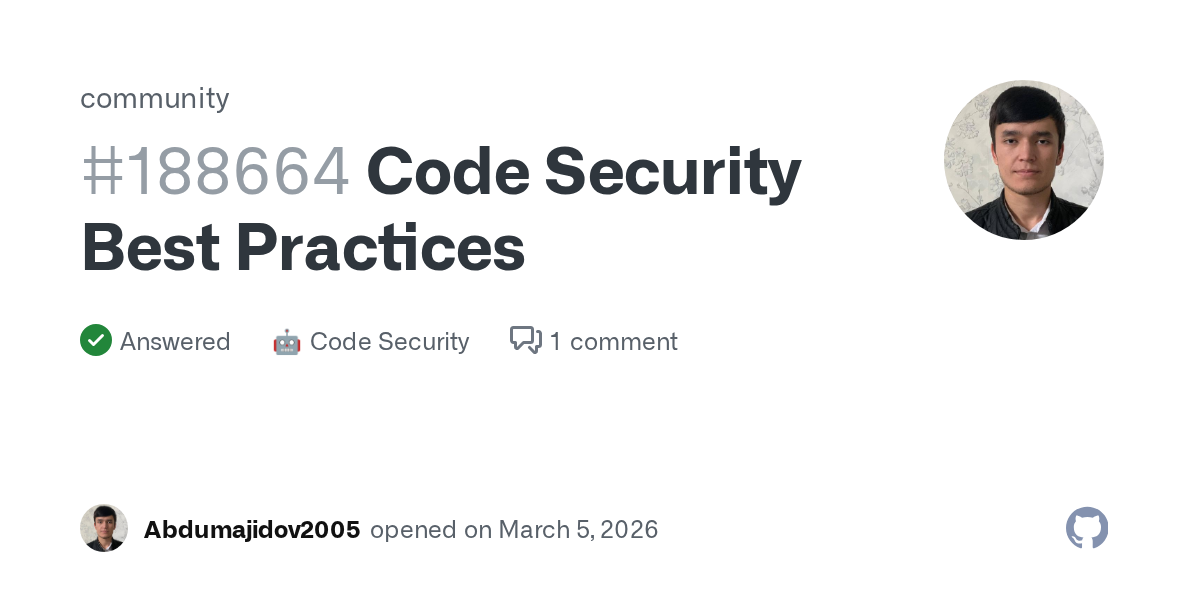The height and width of the screenshot is (600, 1200).
Task: Open the small author avatar beside username
Action: tap(104, 528)
